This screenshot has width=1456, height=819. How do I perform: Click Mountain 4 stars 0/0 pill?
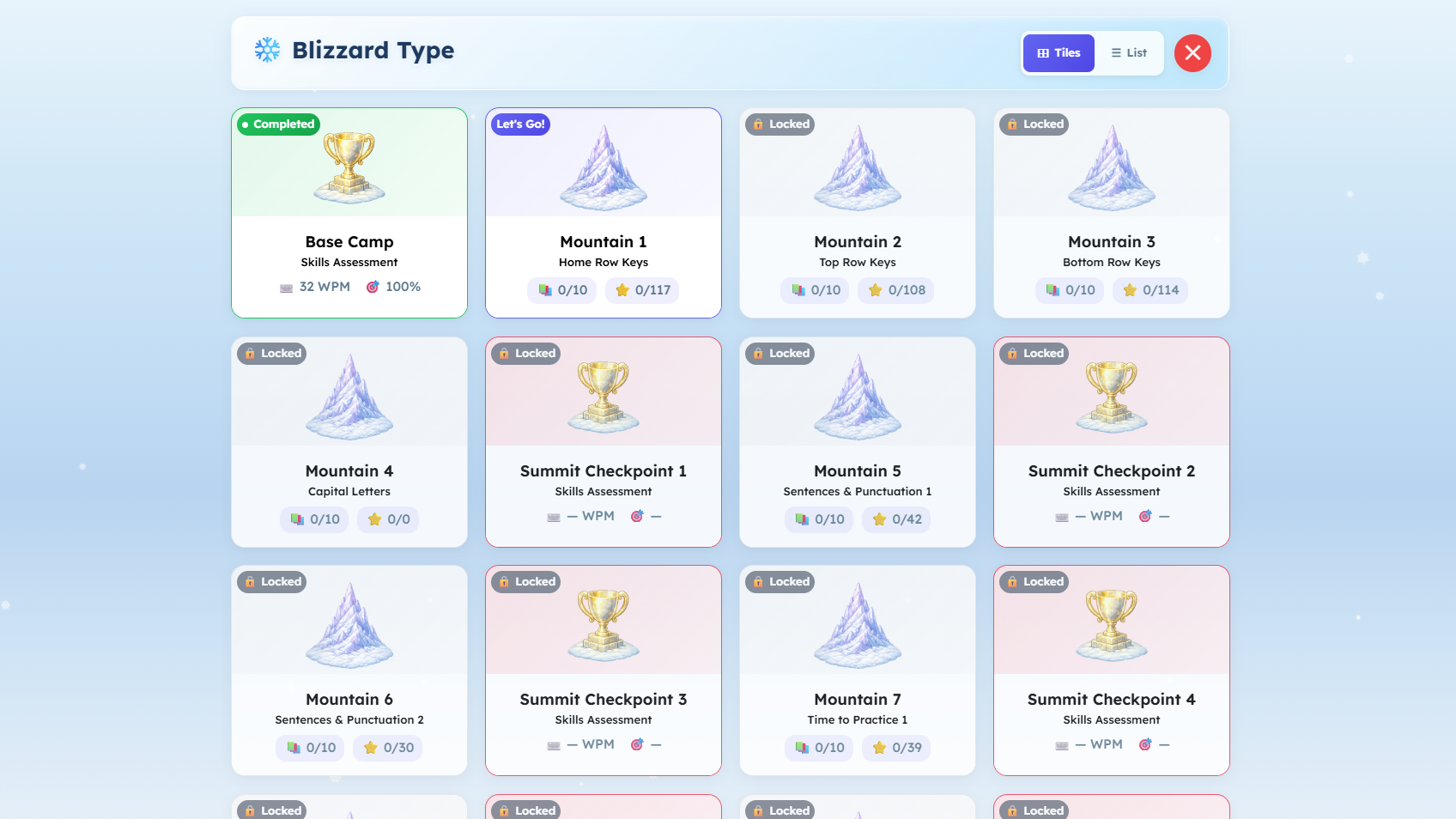[x=388, y=519]
